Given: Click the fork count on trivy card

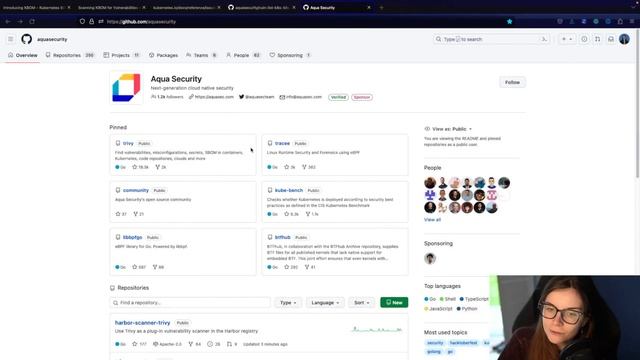Looking at the screenshot, I should pos(160,167).
